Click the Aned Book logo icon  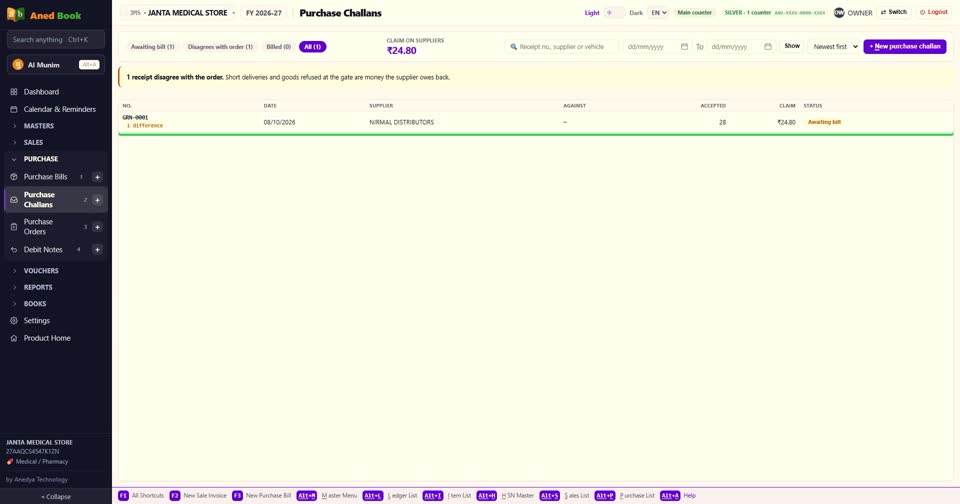(15, 14)
